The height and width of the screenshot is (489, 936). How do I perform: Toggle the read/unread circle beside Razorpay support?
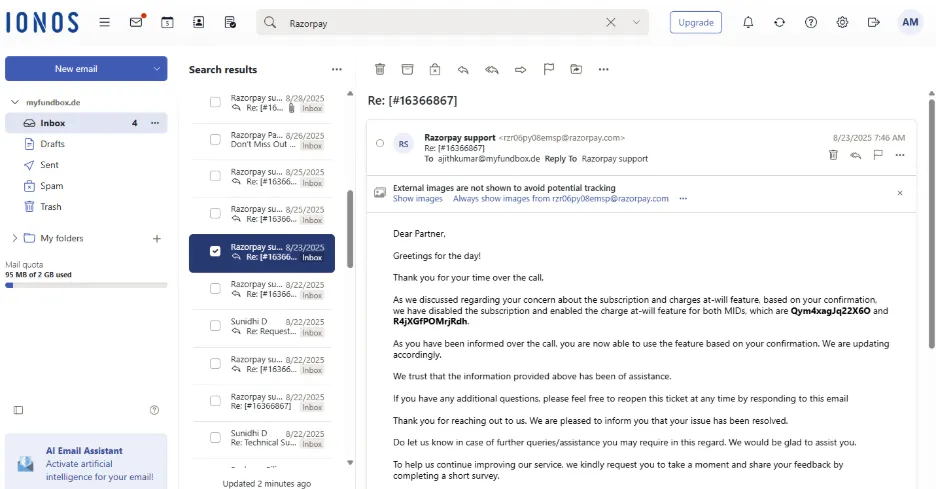tap(380, 143)
